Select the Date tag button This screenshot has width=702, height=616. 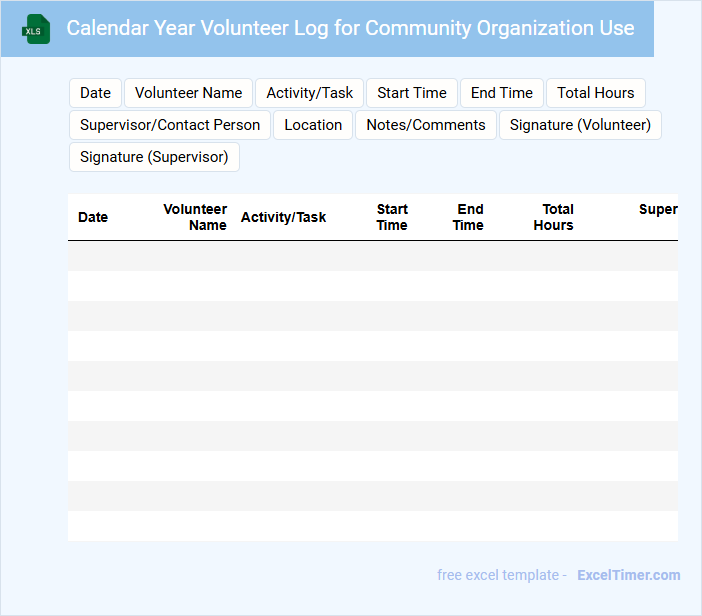click(95, 93)
